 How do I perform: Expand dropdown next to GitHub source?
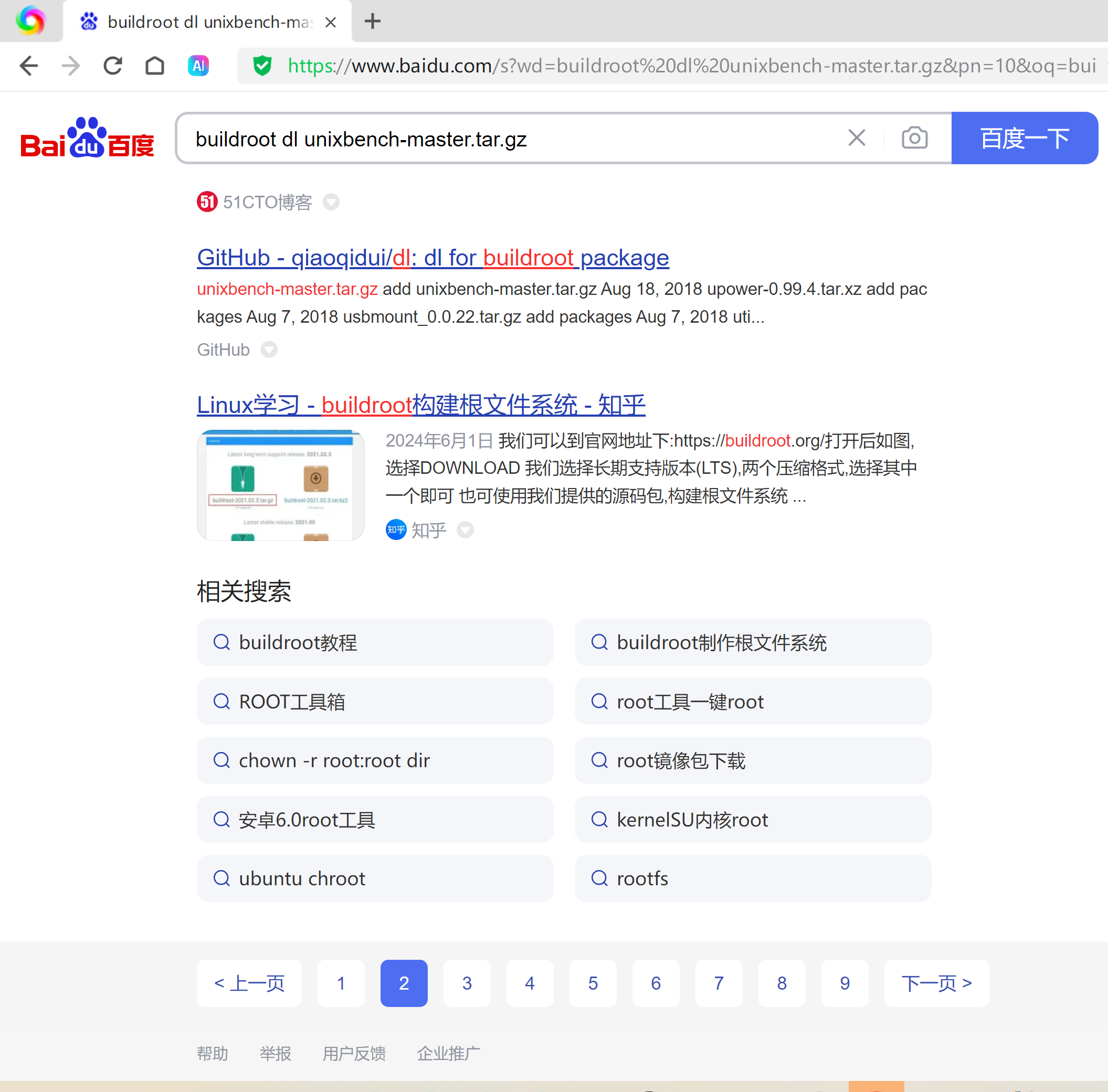pos(269,349)
